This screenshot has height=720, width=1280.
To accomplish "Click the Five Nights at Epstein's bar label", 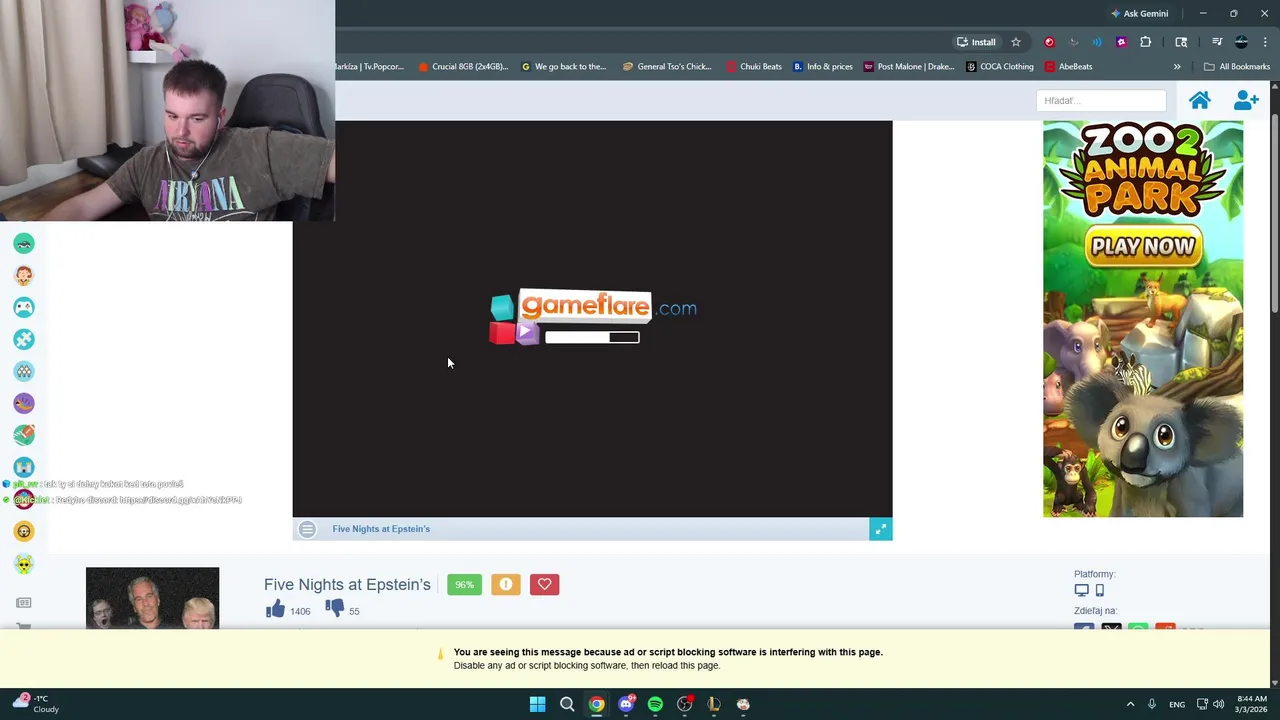I will click(381, 529).
